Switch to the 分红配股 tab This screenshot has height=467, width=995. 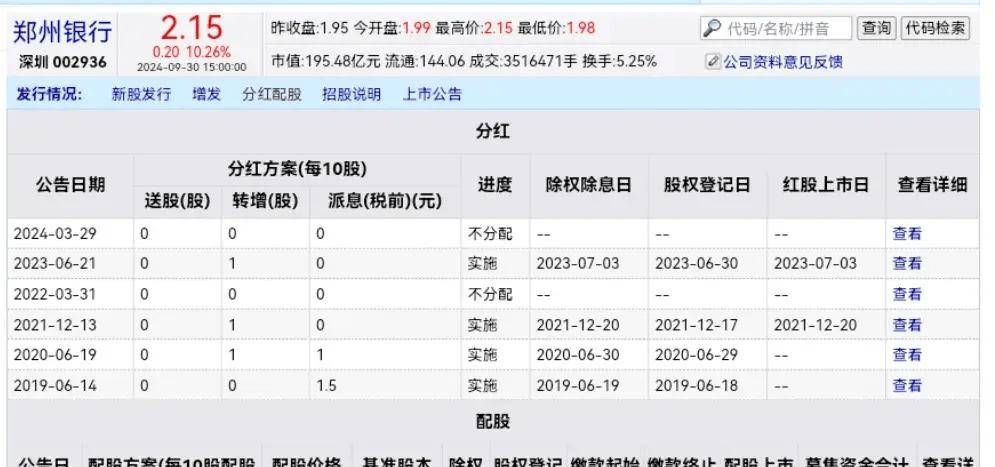point(272,95)
